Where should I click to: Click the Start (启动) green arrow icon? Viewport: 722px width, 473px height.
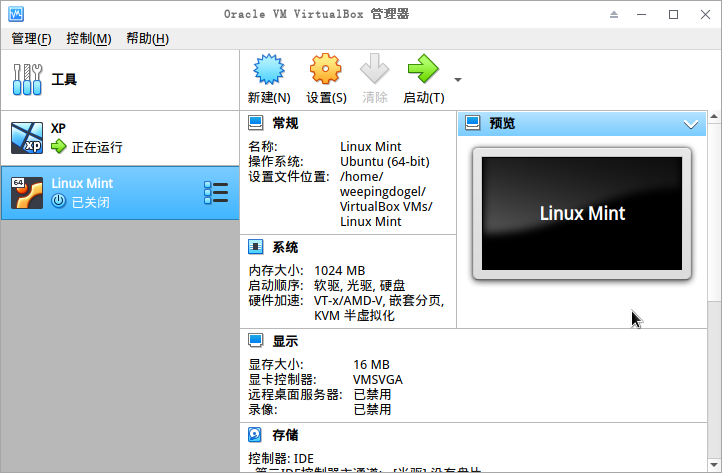423,71
